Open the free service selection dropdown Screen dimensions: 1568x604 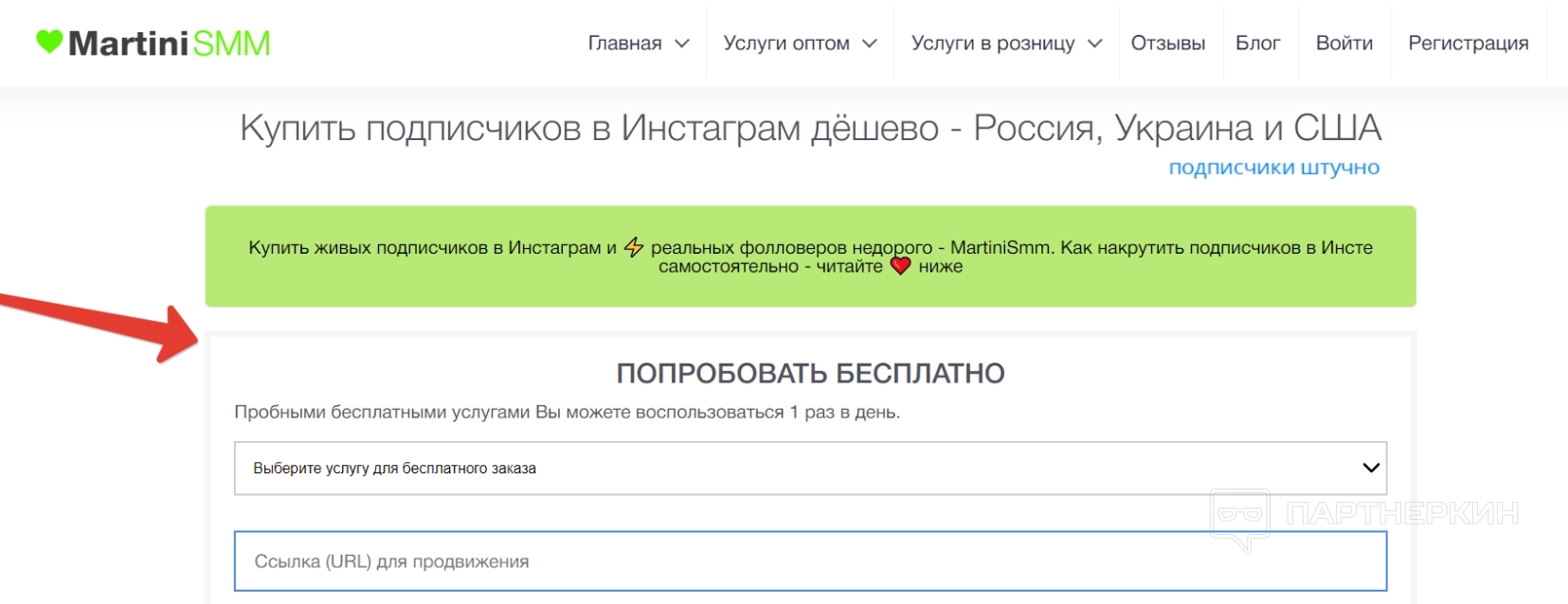tap(810, 468)
